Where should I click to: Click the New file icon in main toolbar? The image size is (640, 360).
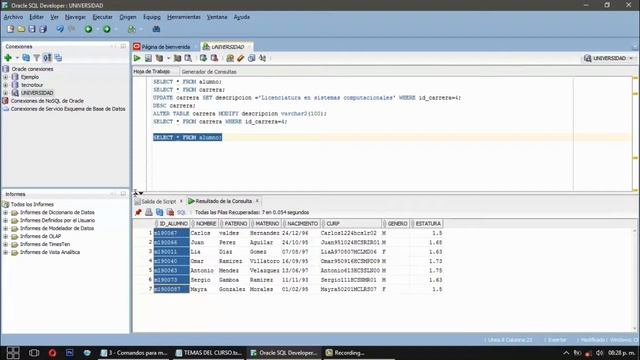(11, 29)
